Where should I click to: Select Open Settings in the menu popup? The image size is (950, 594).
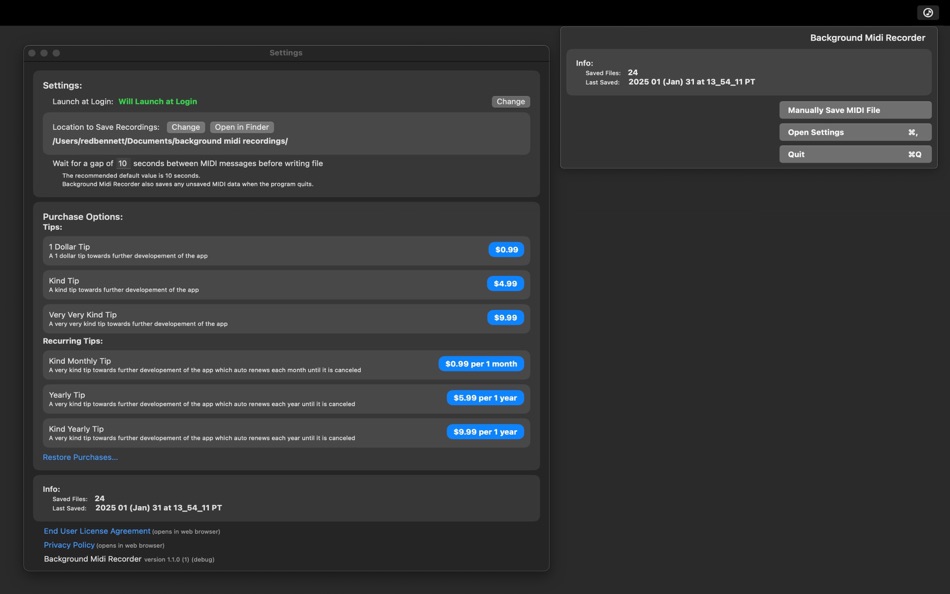pyautogui.click(x=855, y=132)
